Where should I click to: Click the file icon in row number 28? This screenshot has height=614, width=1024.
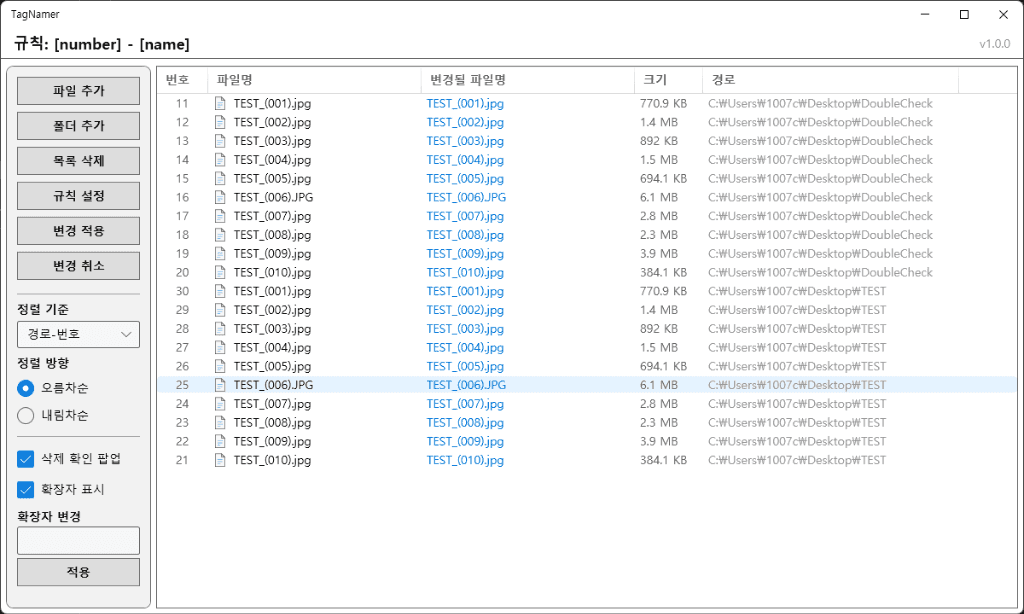coord(221,329)
